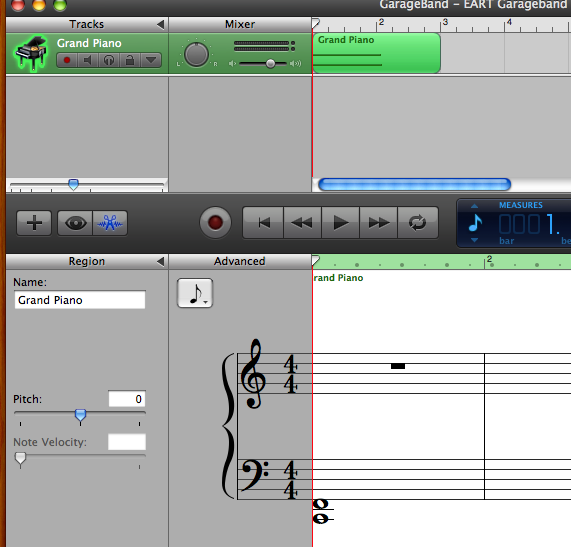Click LCD mode down arrow
This screenshot has height=547, width=571.
(x=474, y=240)
